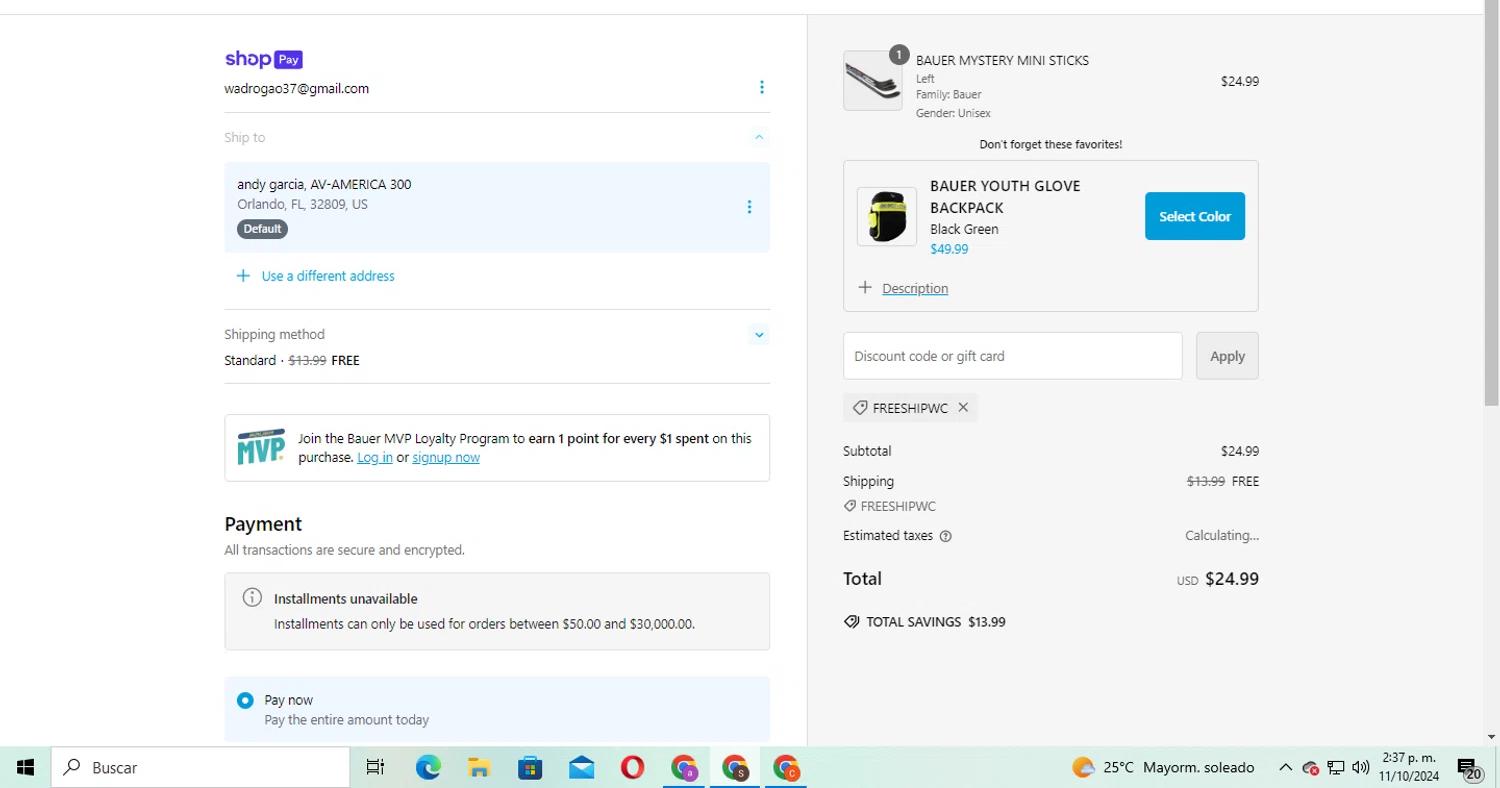Click Log in link for Bauer MVP
The width and height of the screenshot is (1500, 788).
point(374,458)
